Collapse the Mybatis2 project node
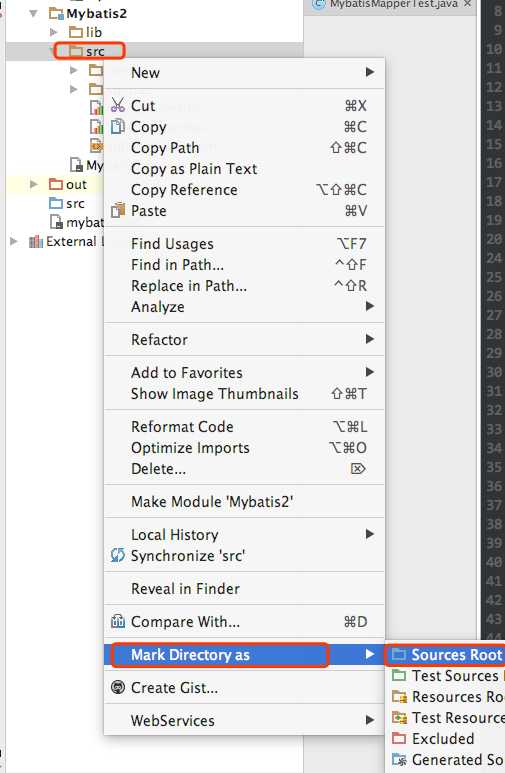This screenshot has height=773, width=505. click(x=34, y=13)
